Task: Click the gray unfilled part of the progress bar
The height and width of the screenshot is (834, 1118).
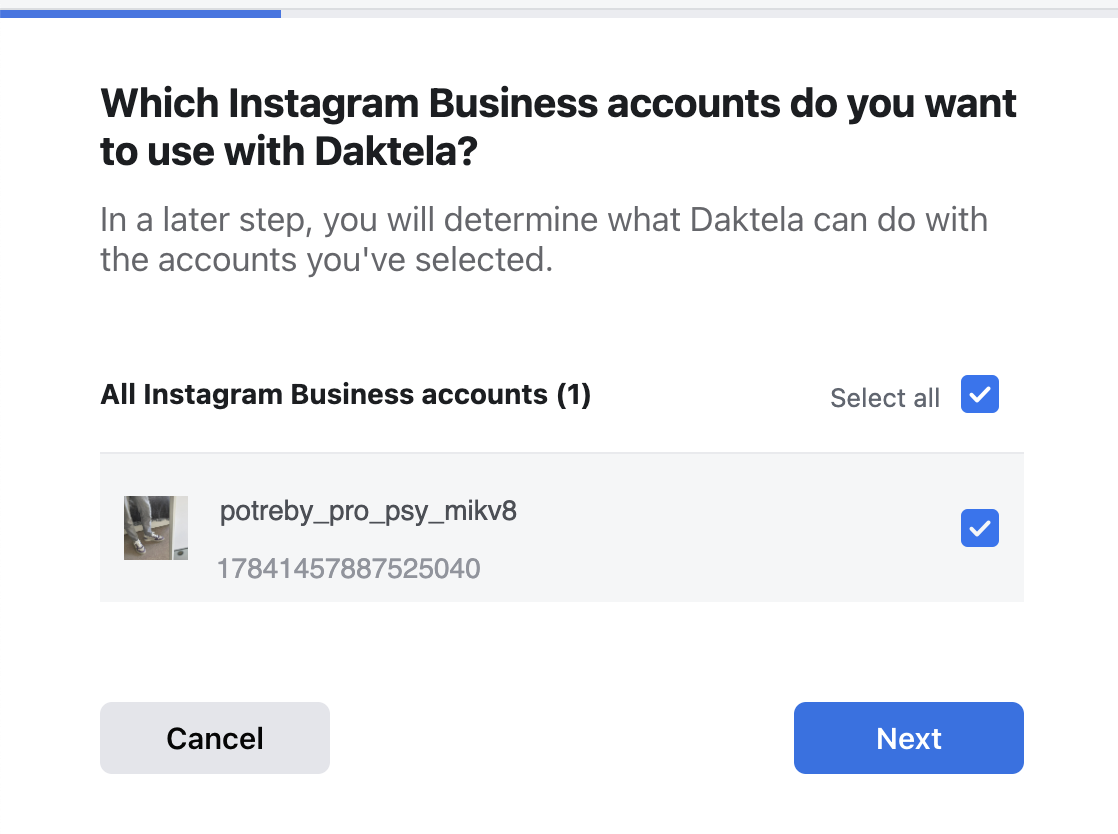Action: click(700, 13)
